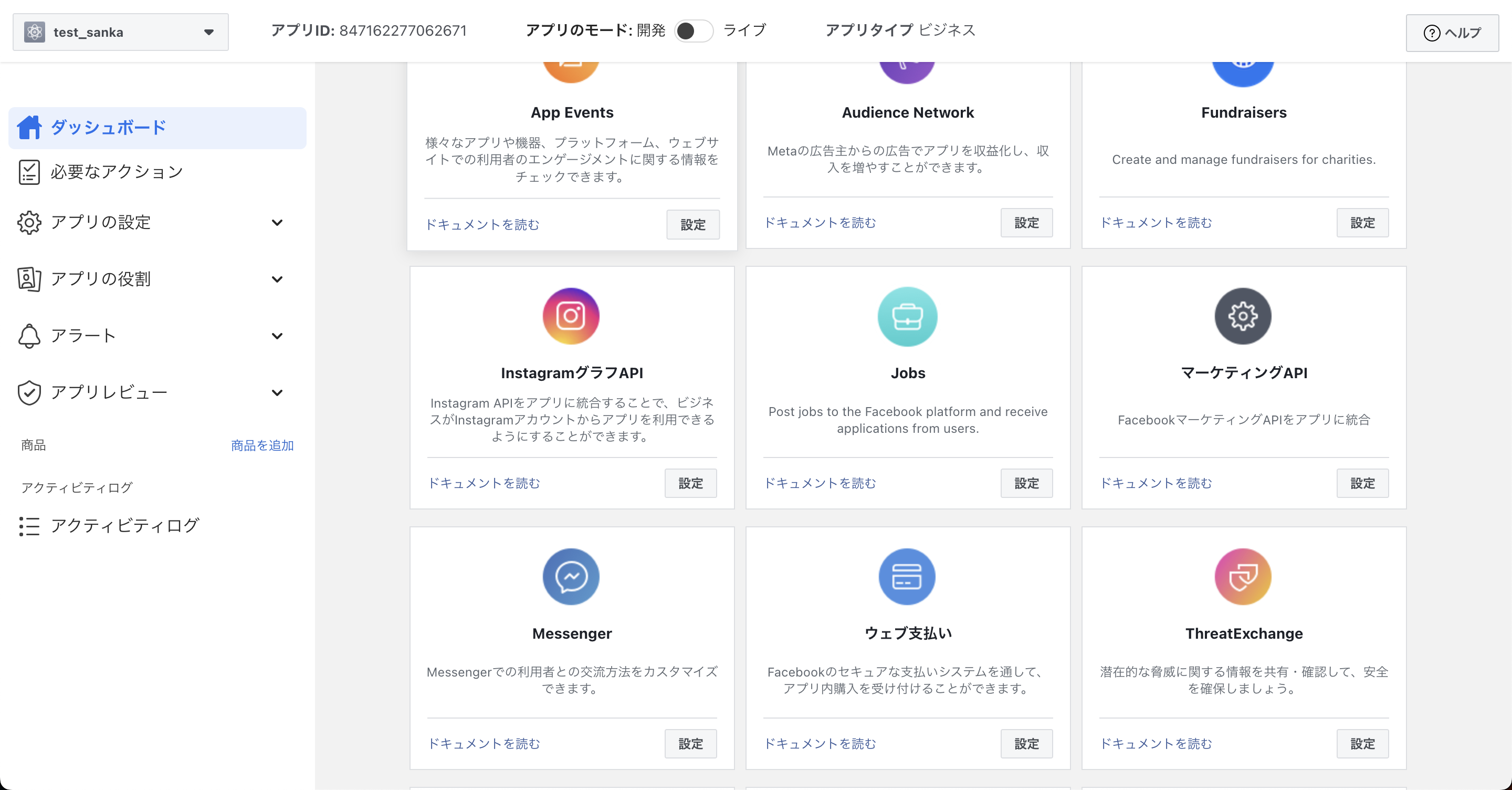Click 設定 button on the Messenger card
1512x790 pixels.
690,743
